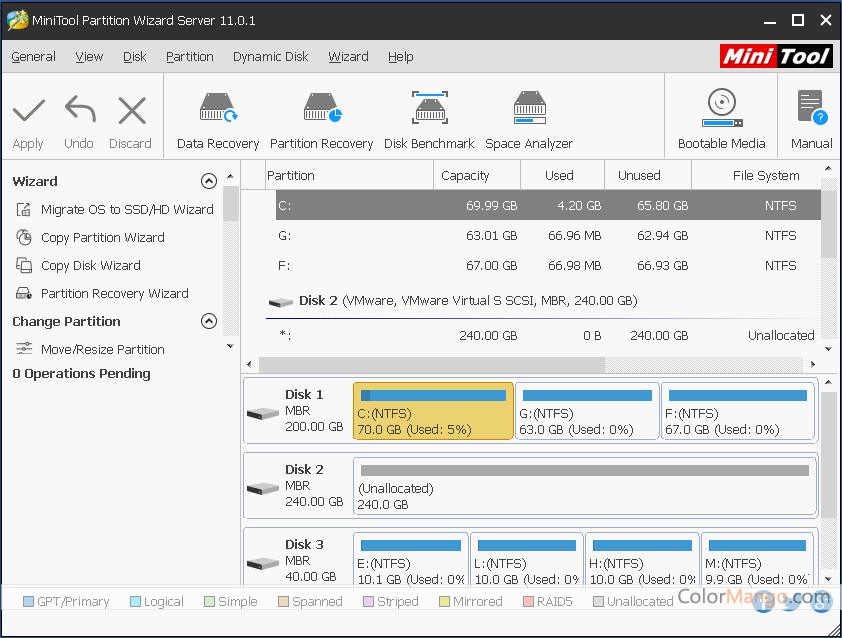Open the Partition menu

(x=190, y=56)
